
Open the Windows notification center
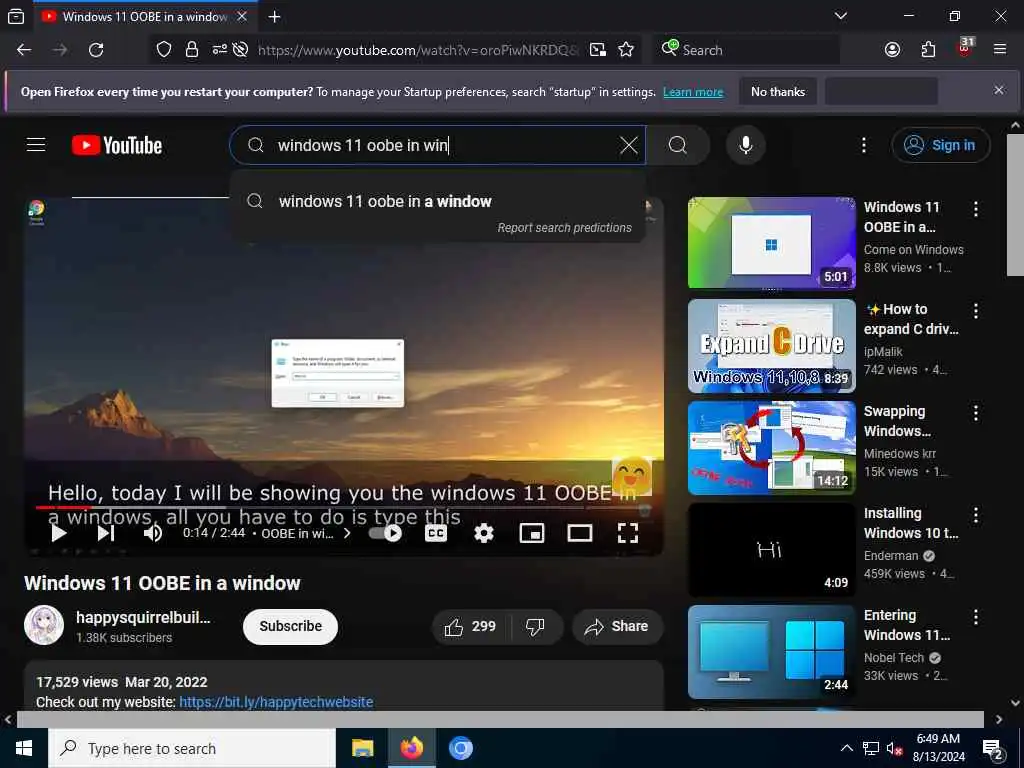[993, 748]
